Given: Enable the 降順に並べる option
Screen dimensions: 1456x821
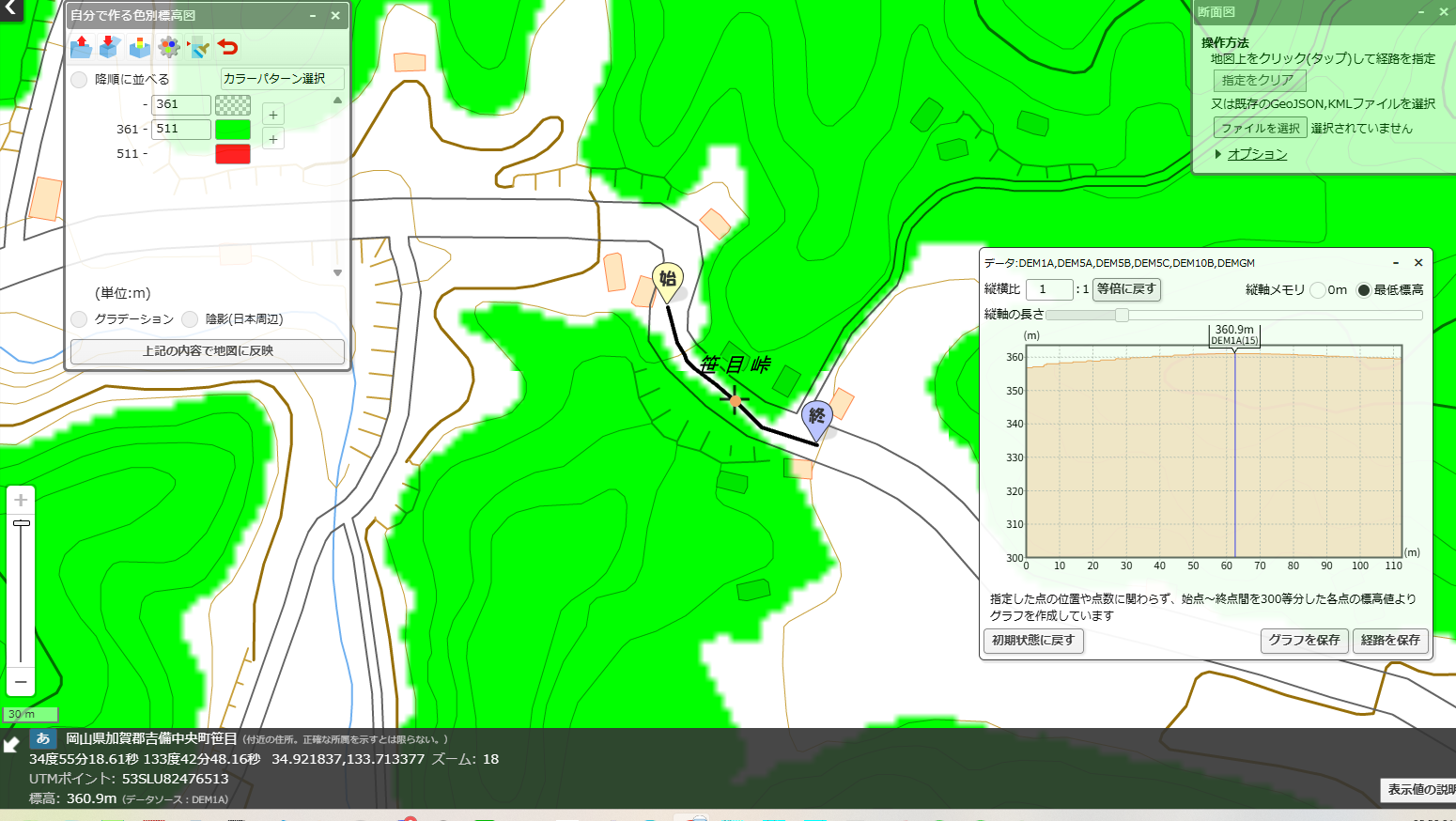Looking at the screenshot, I should tap(80, 79).
